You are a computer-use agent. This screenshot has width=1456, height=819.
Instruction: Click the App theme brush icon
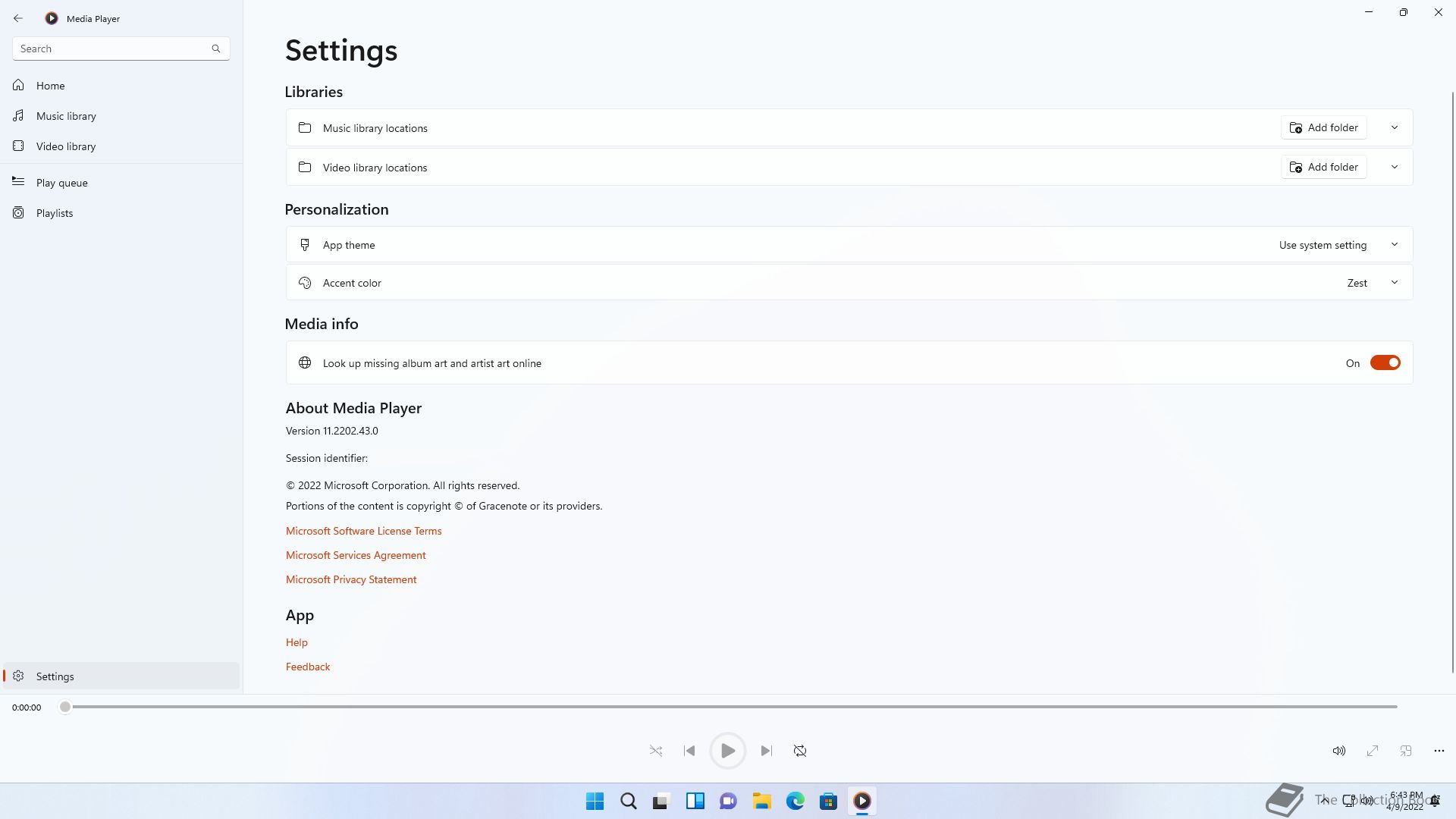pyautogui.click(x=305, y=245)
